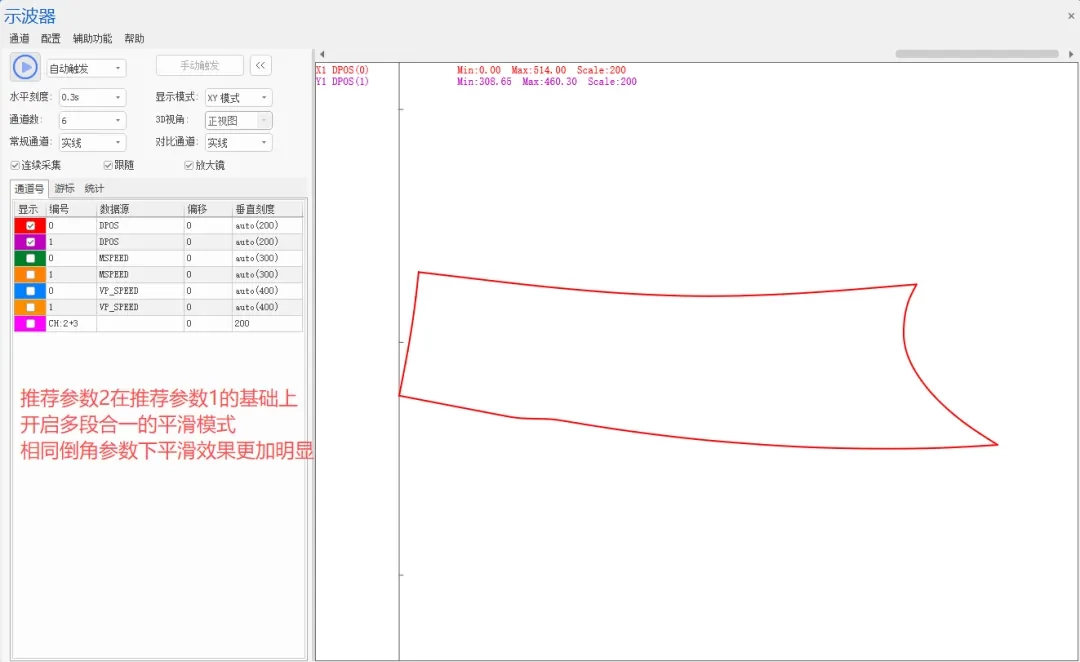Enable the orange MSPEED channel 1 display box
Viewport: 1080px width, 662px height.
(x=30, y=274)
